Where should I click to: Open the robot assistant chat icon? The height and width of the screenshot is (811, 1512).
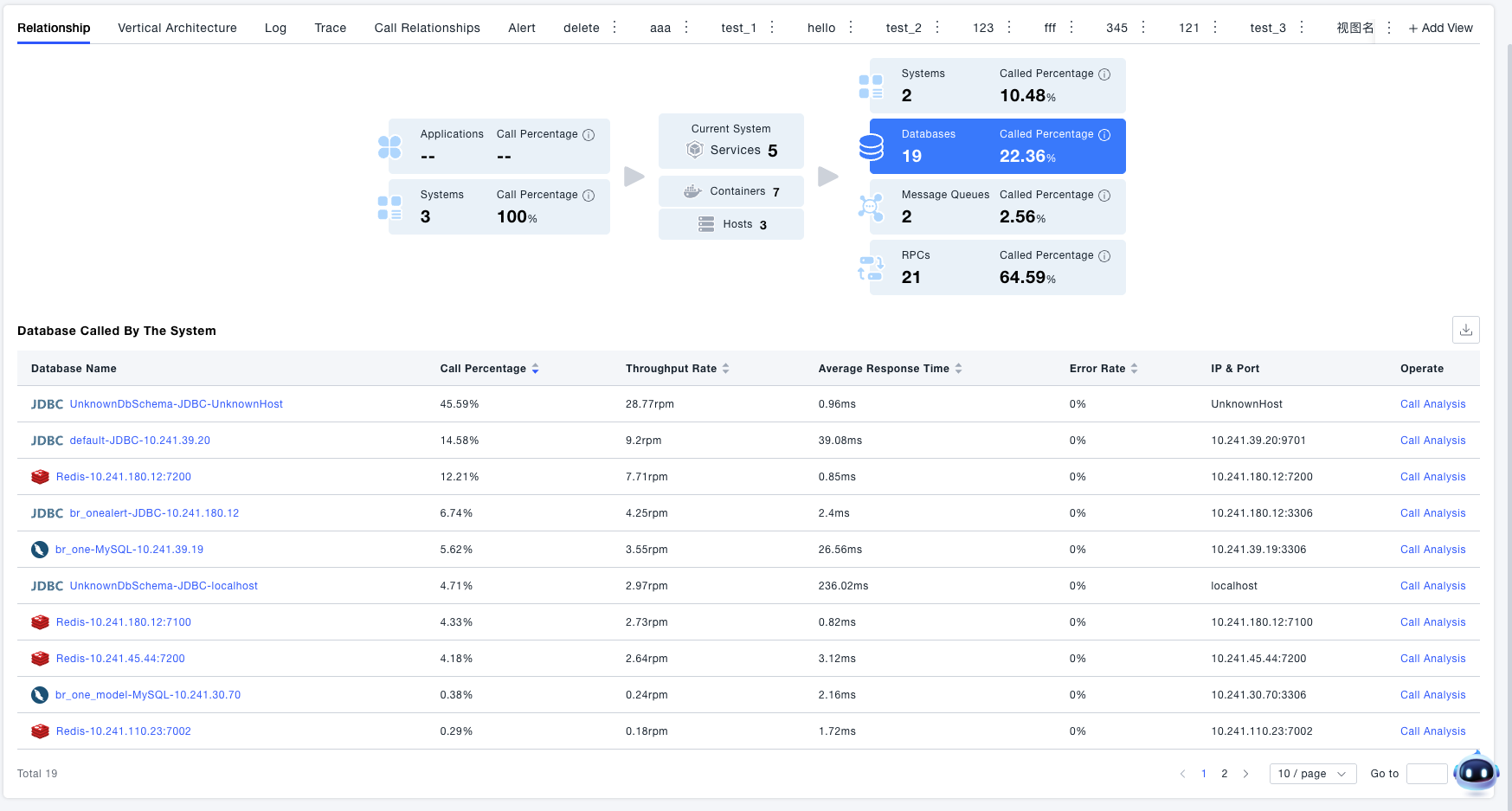(1476, 772)
